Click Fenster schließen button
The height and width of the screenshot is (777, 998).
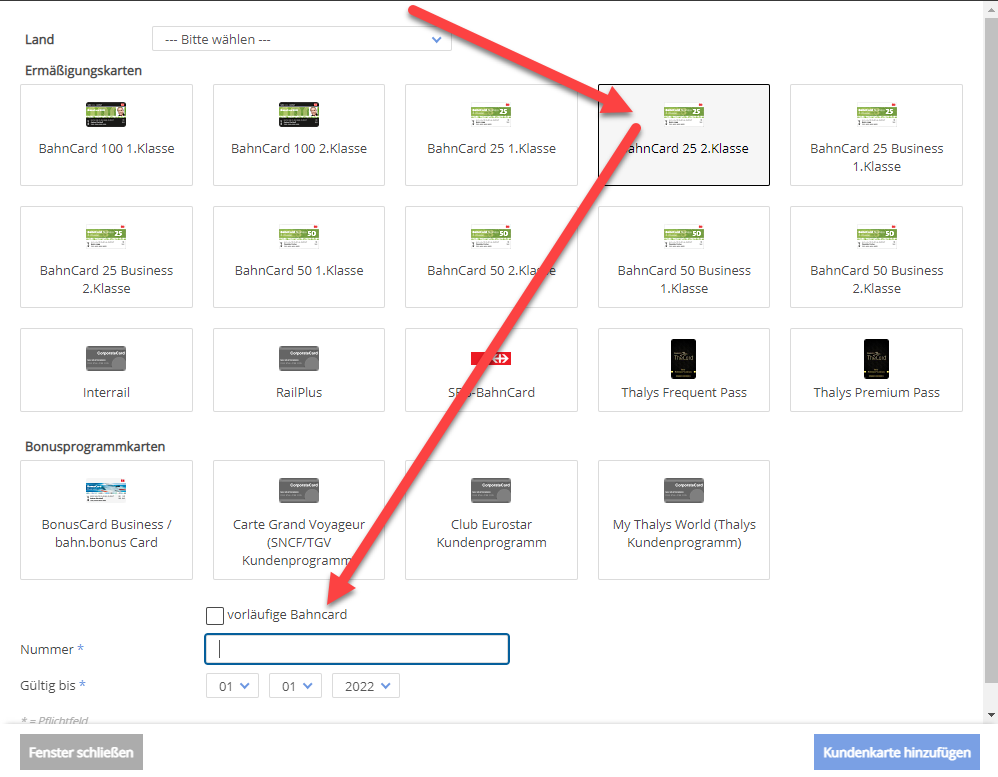coord(81,752)
